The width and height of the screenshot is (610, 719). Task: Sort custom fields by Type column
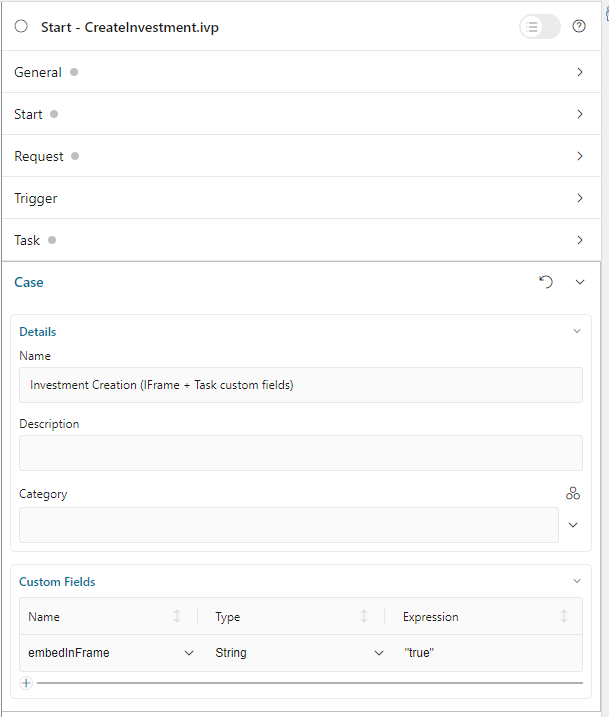pos(364,617)
